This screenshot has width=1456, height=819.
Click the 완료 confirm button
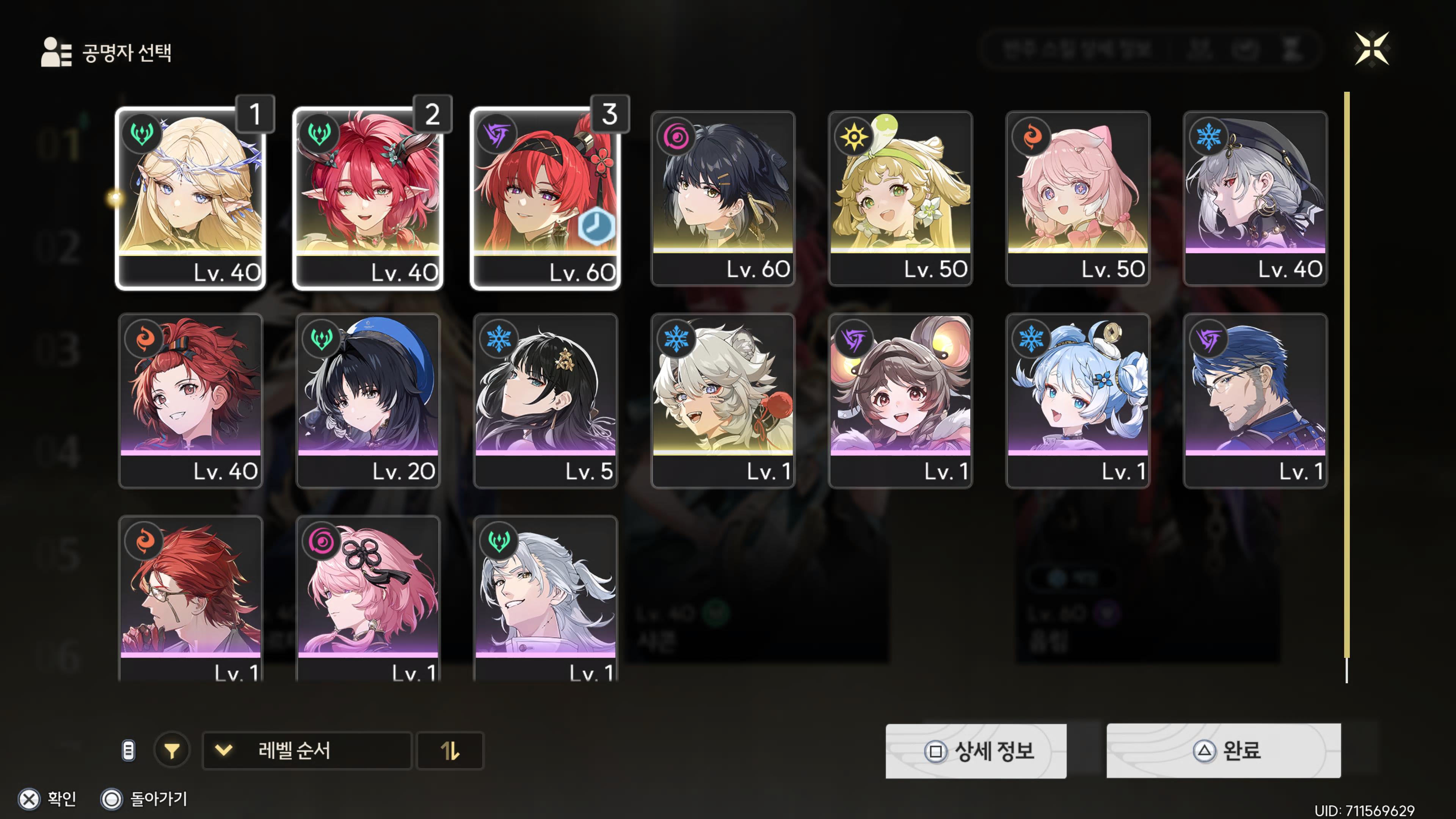[x=1224, y=751]
